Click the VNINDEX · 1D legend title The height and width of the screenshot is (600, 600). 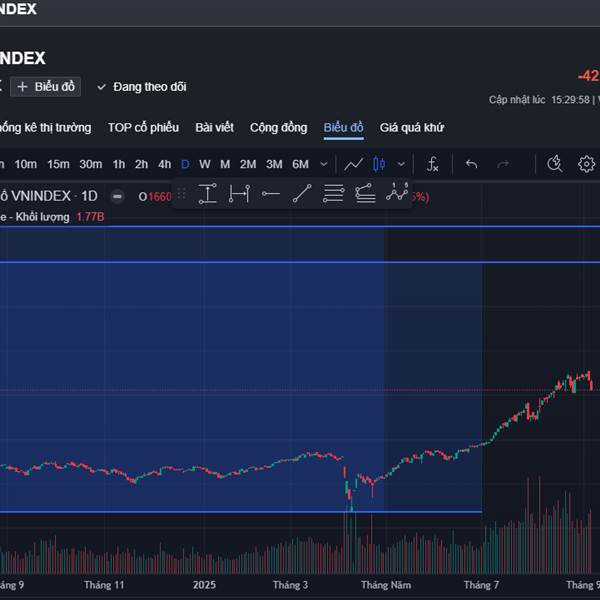49,196
